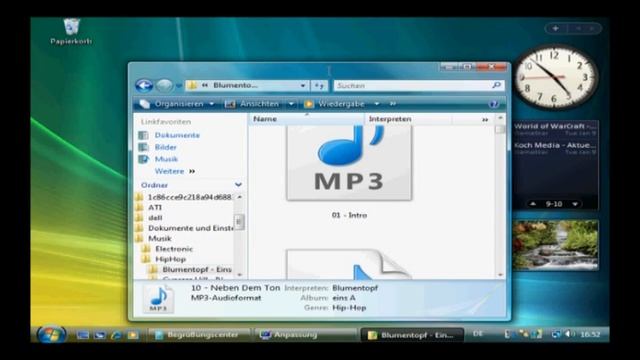
Task: Expand the address bar history dropdown arrow
Action: (x=303, y=86)
